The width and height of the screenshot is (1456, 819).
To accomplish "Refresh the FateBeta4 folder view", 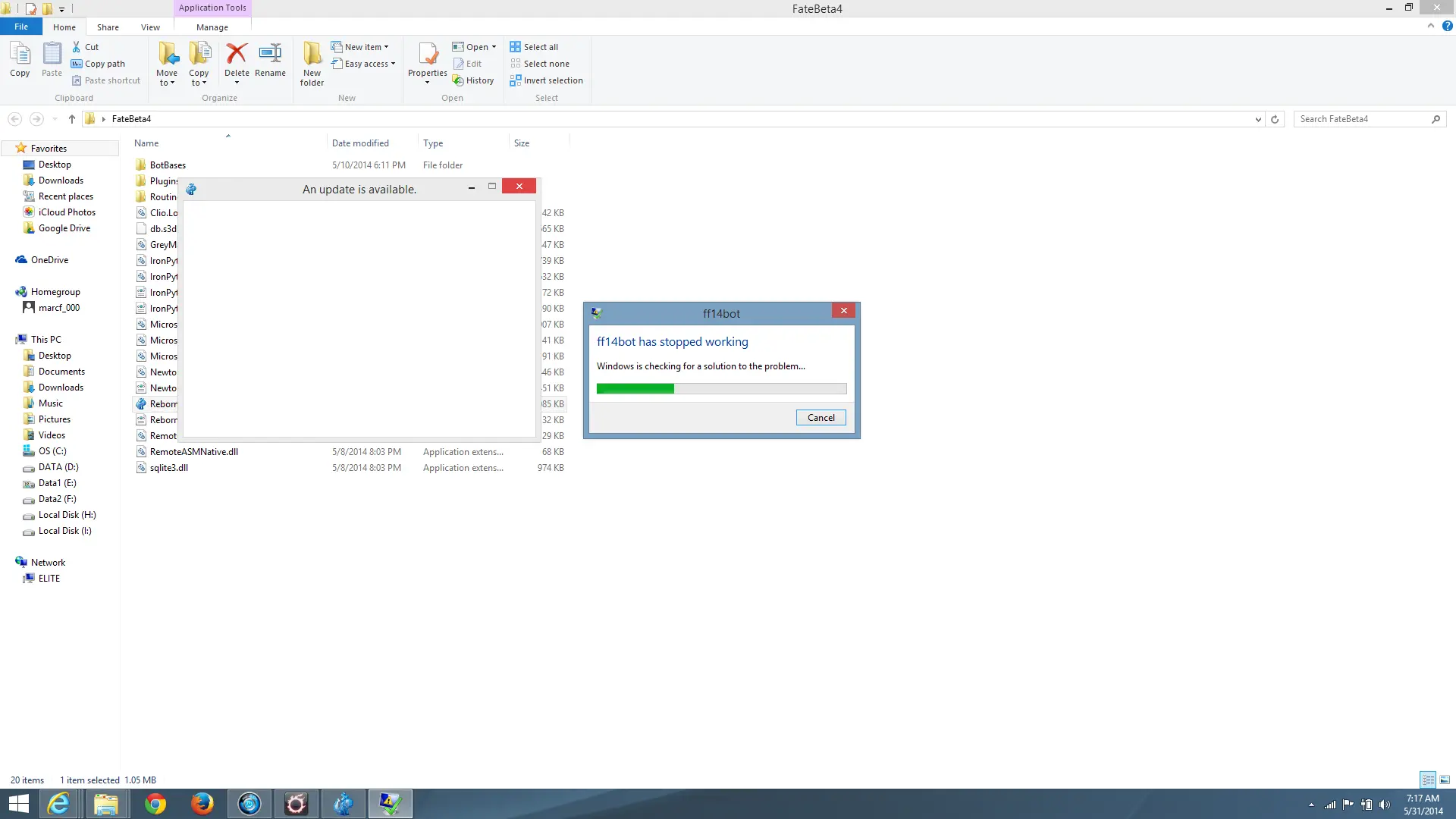I will click(x=1275, y=119).
